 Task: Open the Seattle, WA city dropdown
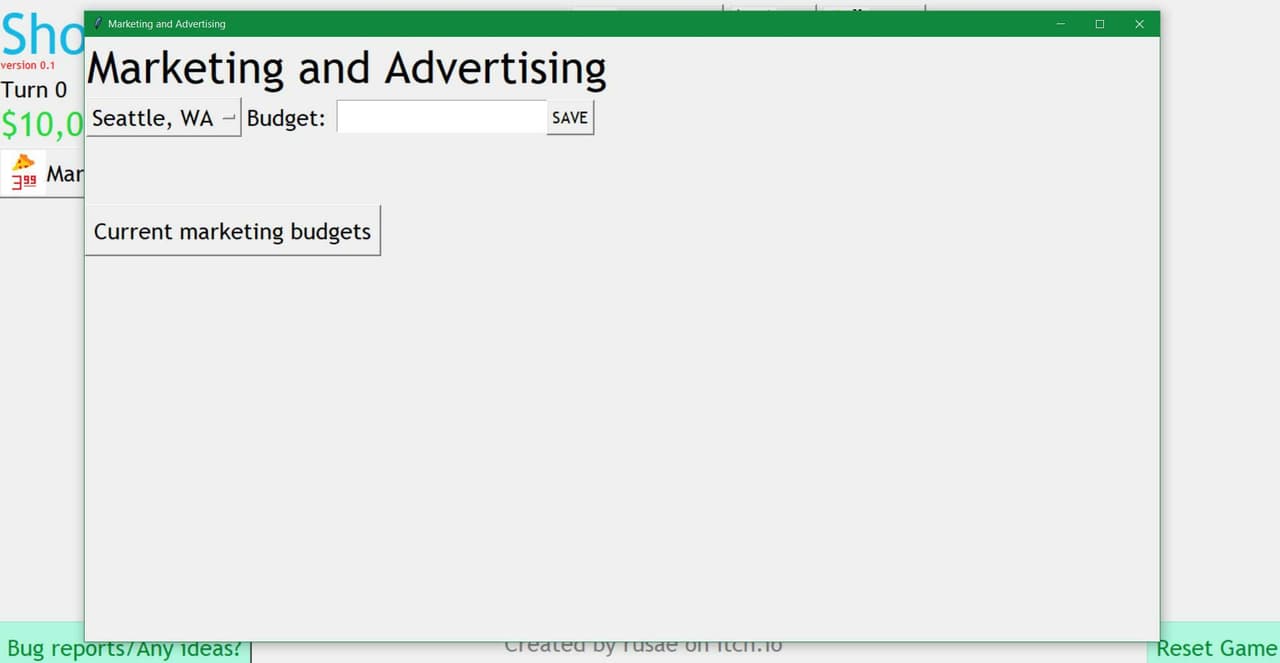pos(163,118)
